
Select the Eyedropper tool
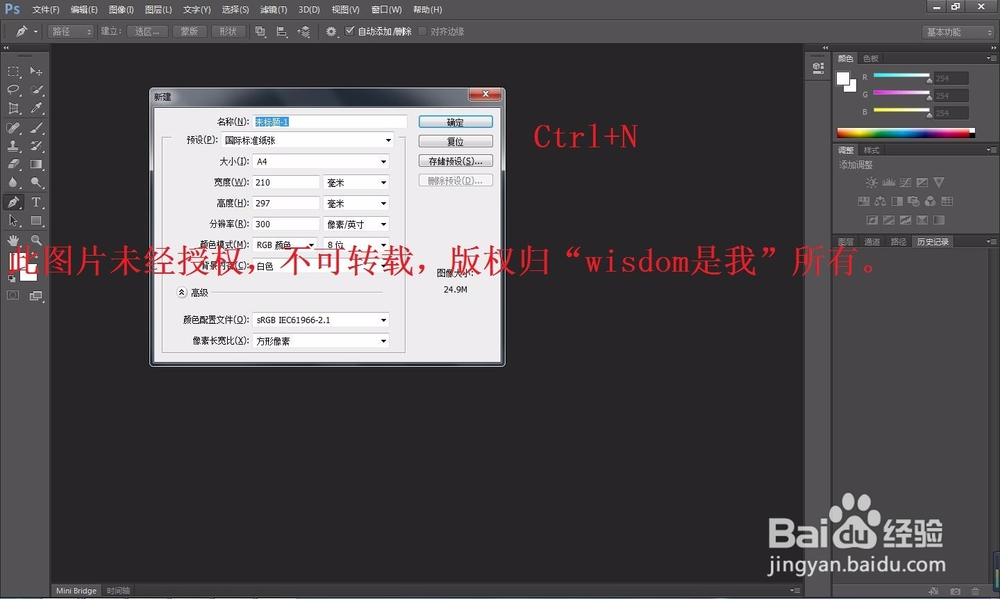point(36,108)
